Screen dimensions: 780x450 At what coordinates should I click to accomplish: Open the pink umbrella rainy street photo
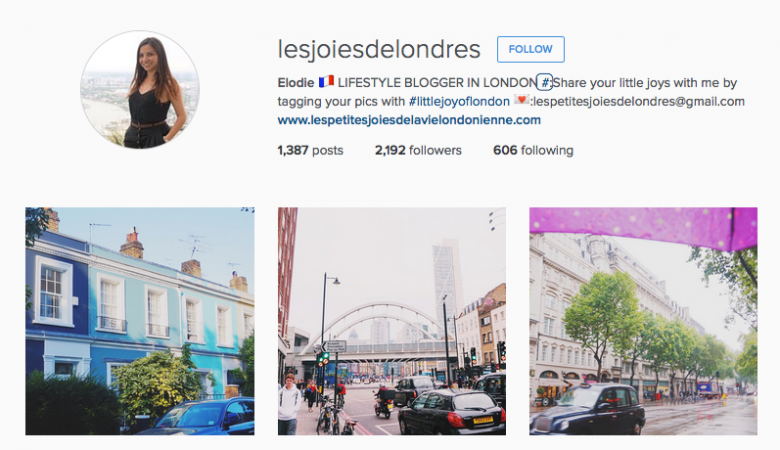pos(643,321)
